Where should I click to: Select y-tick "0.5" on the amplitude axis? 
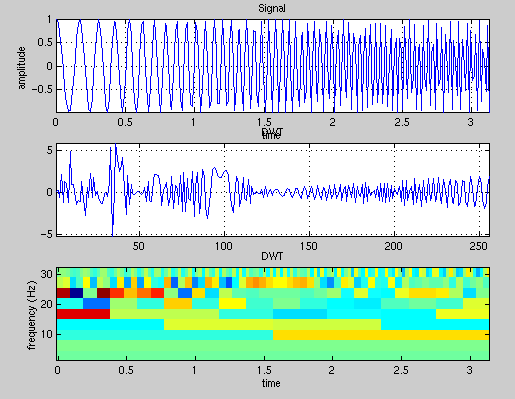coord(45,43)
